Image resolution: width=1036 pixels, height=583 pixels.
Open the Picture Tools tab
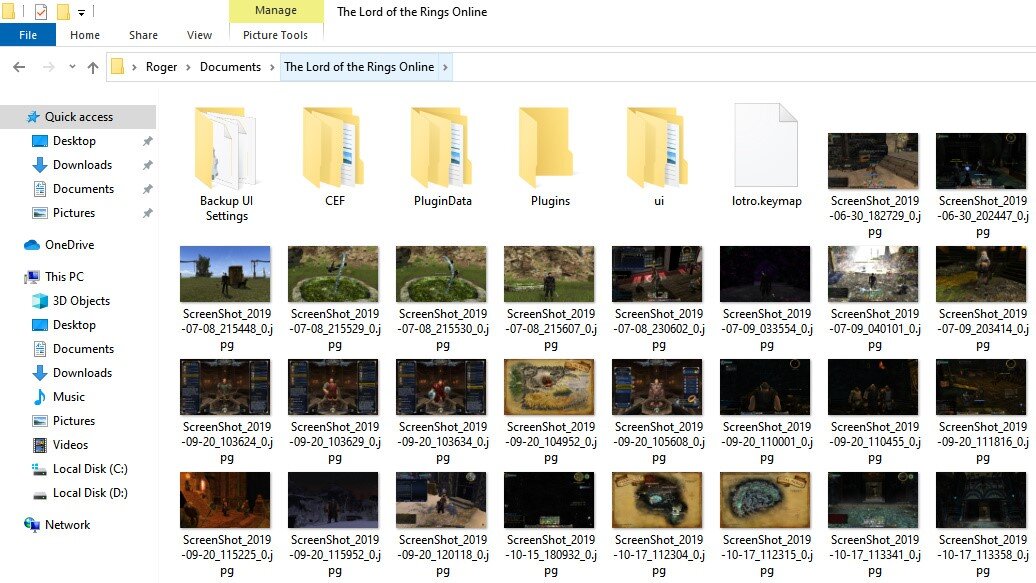(276, 35)
